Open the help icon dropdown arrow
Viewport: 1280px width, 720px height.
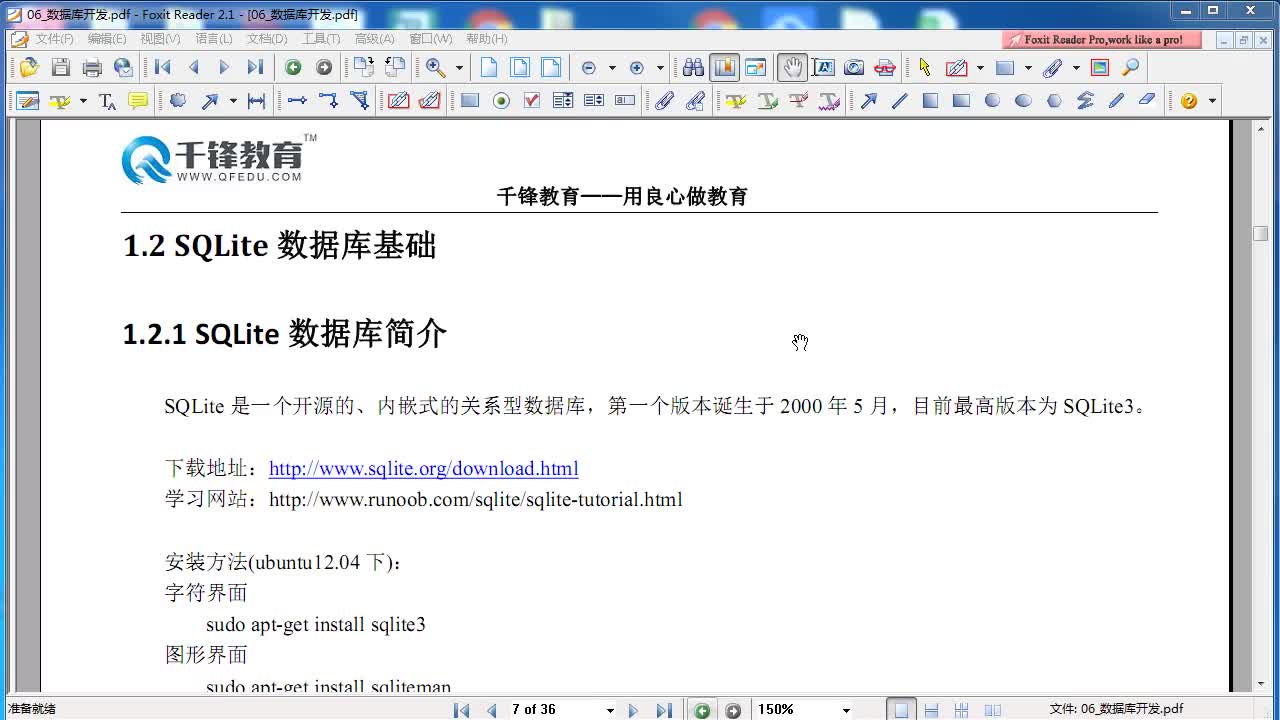[1212, 101]
